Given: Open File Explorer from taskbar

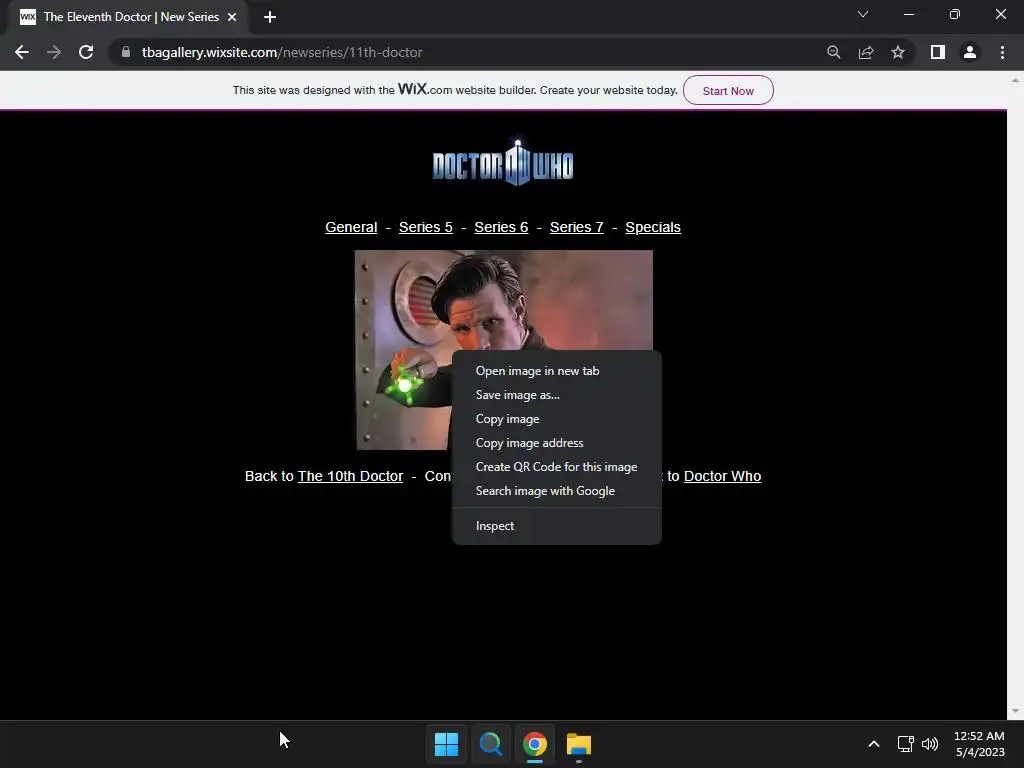Looking at the screenshot, I should 579,744.
